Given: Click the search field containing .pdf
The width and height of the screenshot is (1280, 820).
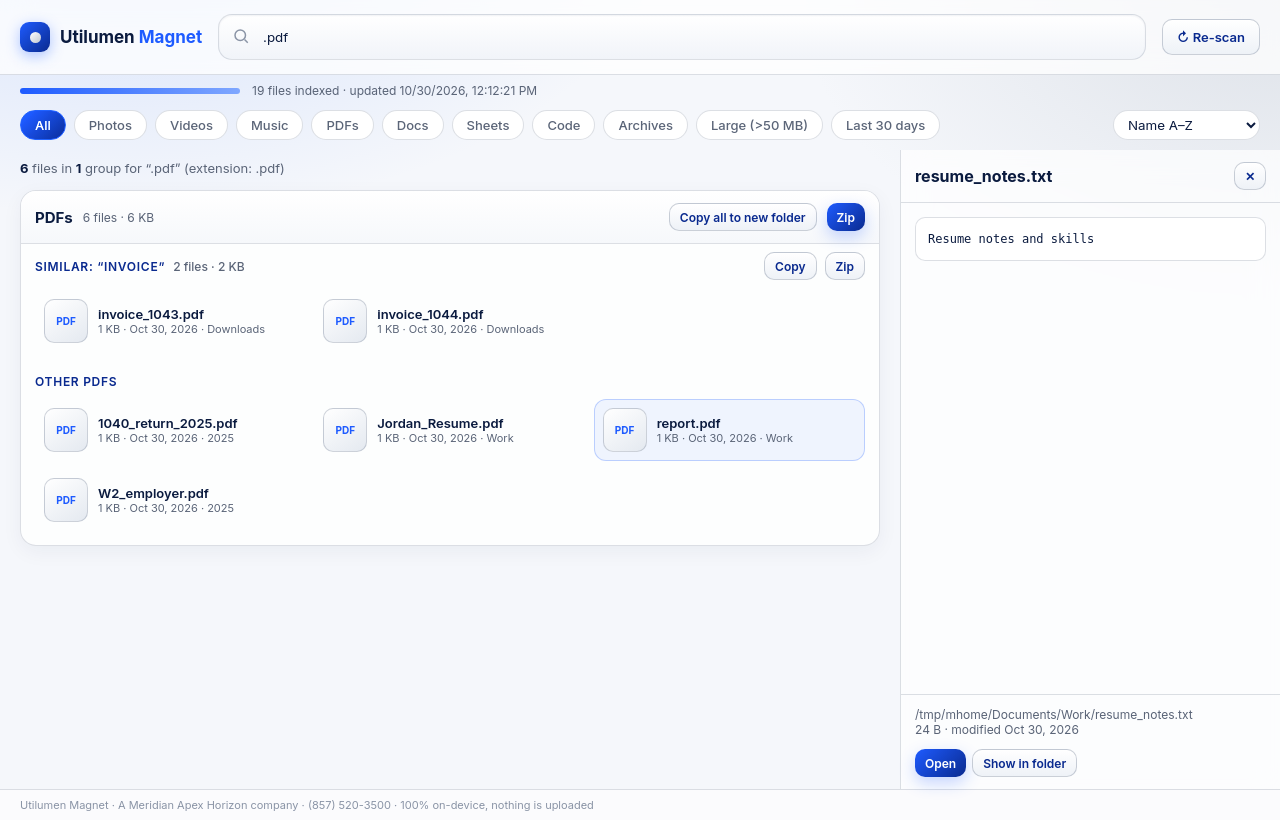Looking at the screenshot, I should [682, 37].
